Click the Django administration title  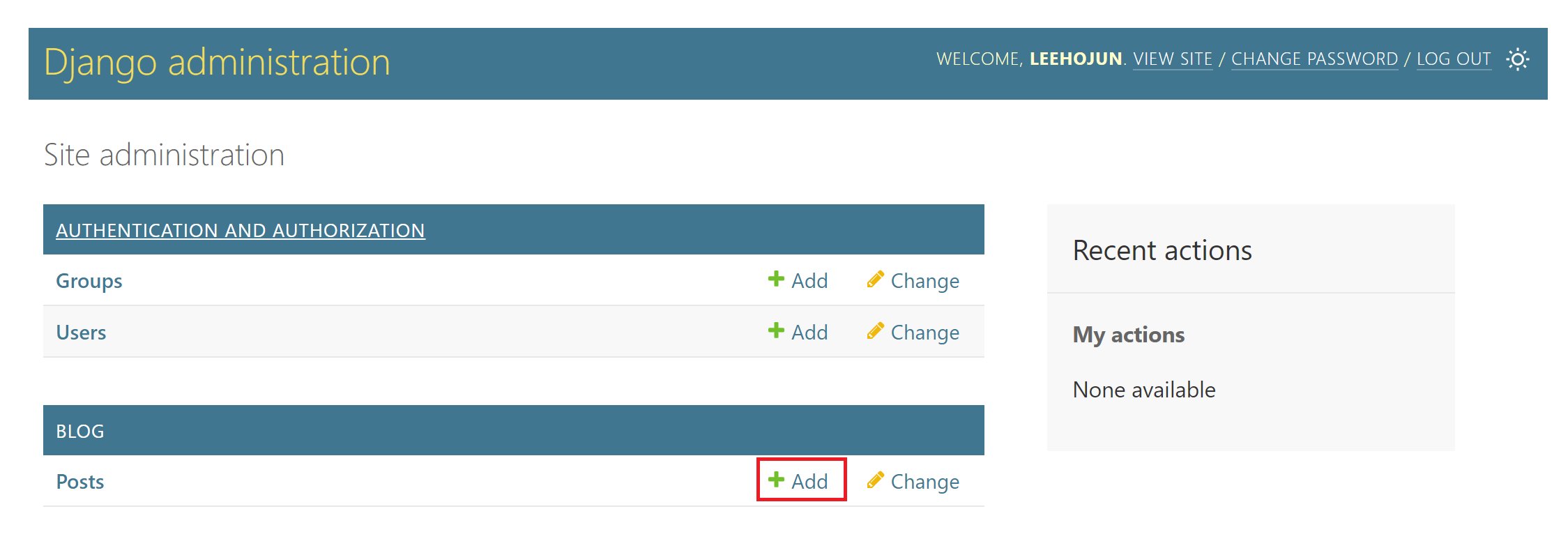(x=217, y=63)
